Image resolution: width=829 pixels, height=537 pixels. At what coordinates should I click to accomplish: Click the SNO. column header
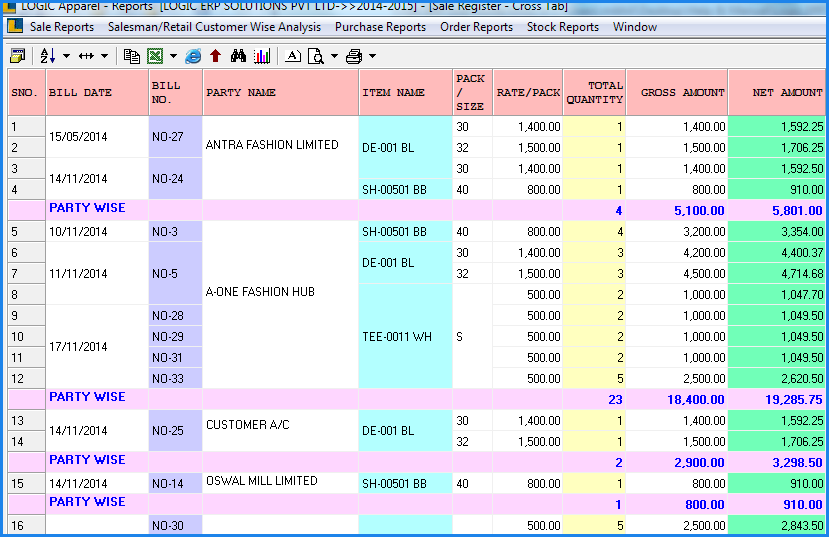click(26, 92)
